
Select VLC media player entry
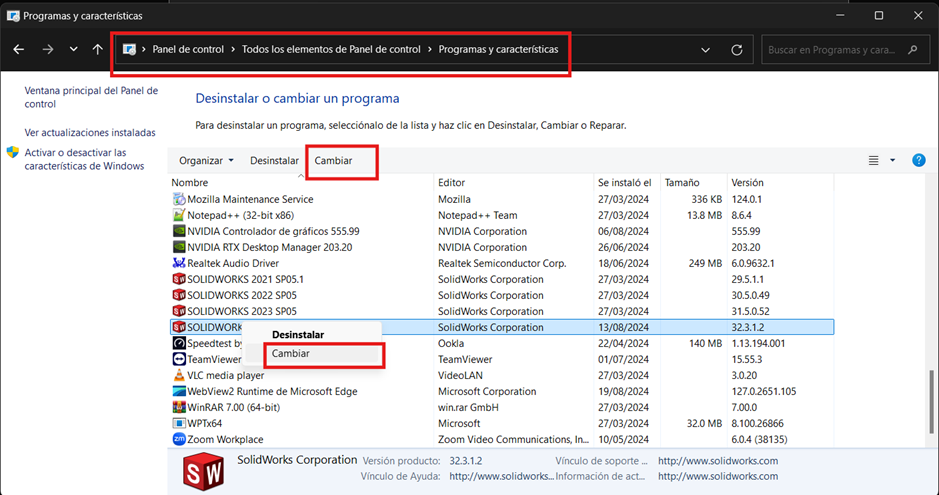226,375
